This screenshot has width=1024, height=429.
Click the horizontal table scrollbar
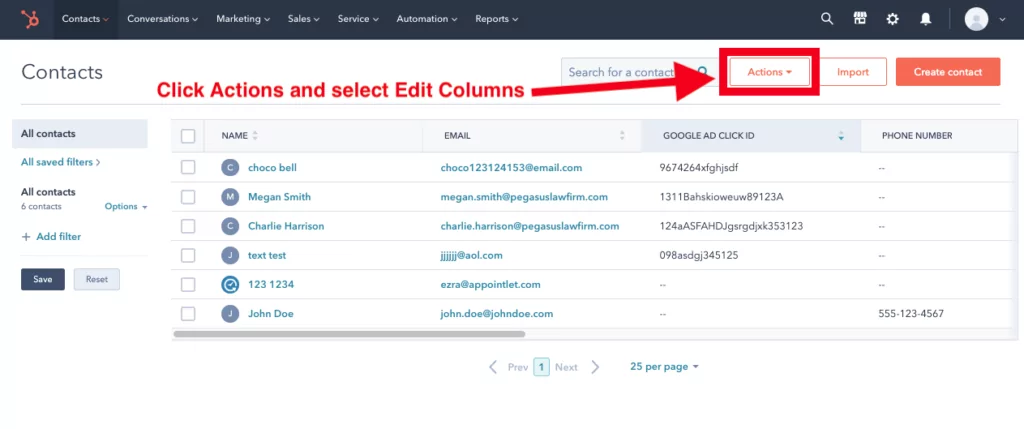click(349, 334)
